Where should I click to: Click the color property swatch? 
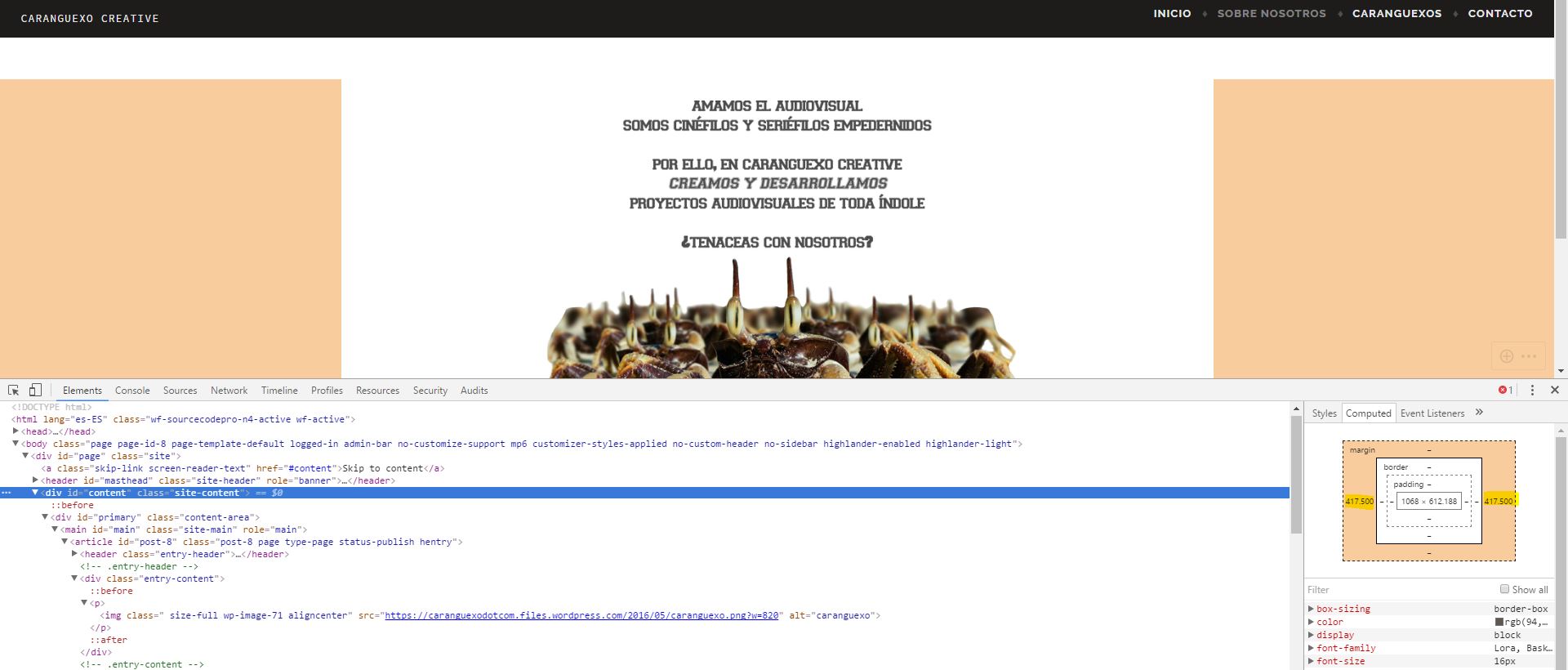pos(1499,622)
